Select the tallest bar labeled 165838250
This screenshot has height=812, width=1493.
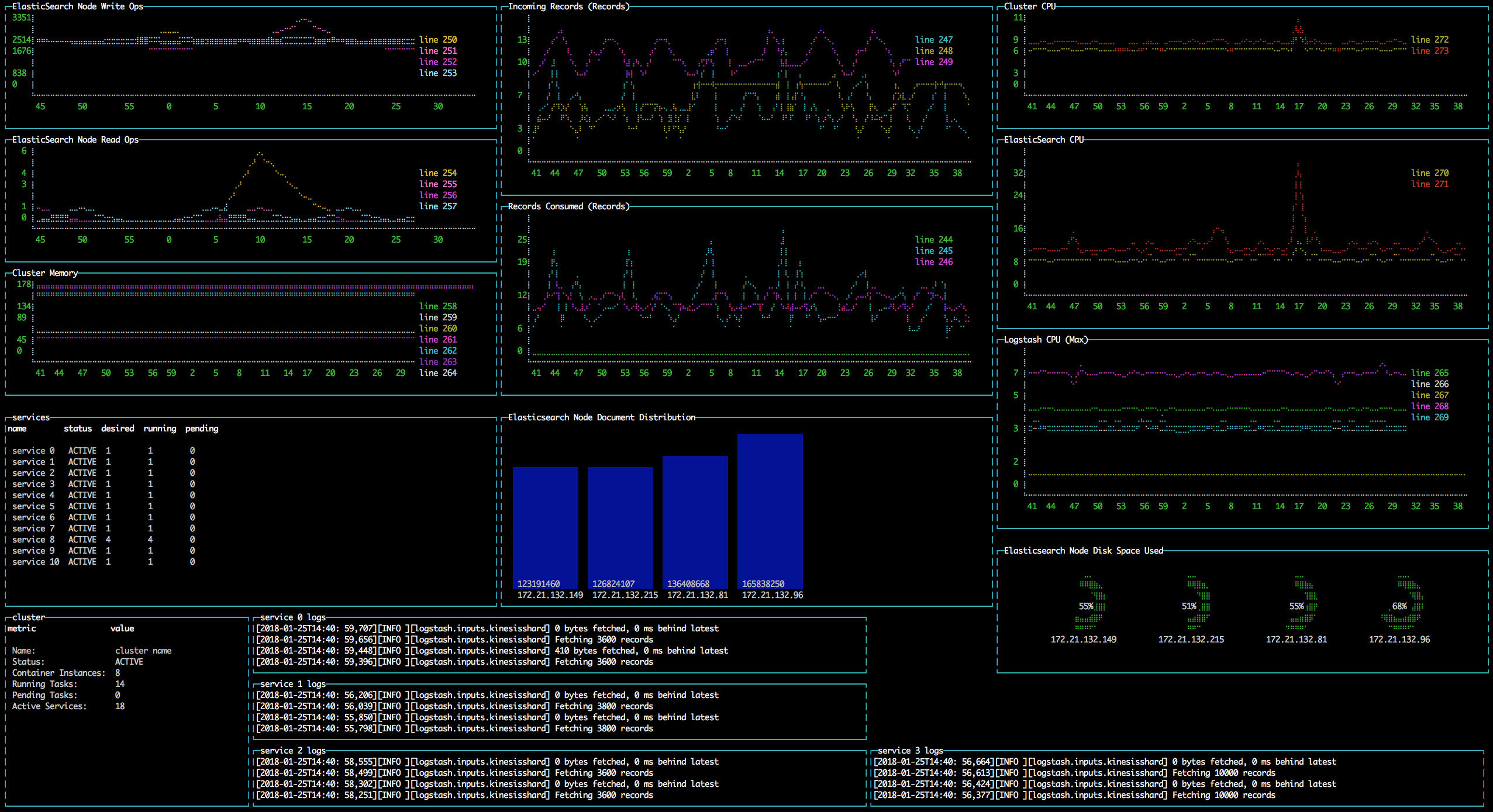coord(770,511)
